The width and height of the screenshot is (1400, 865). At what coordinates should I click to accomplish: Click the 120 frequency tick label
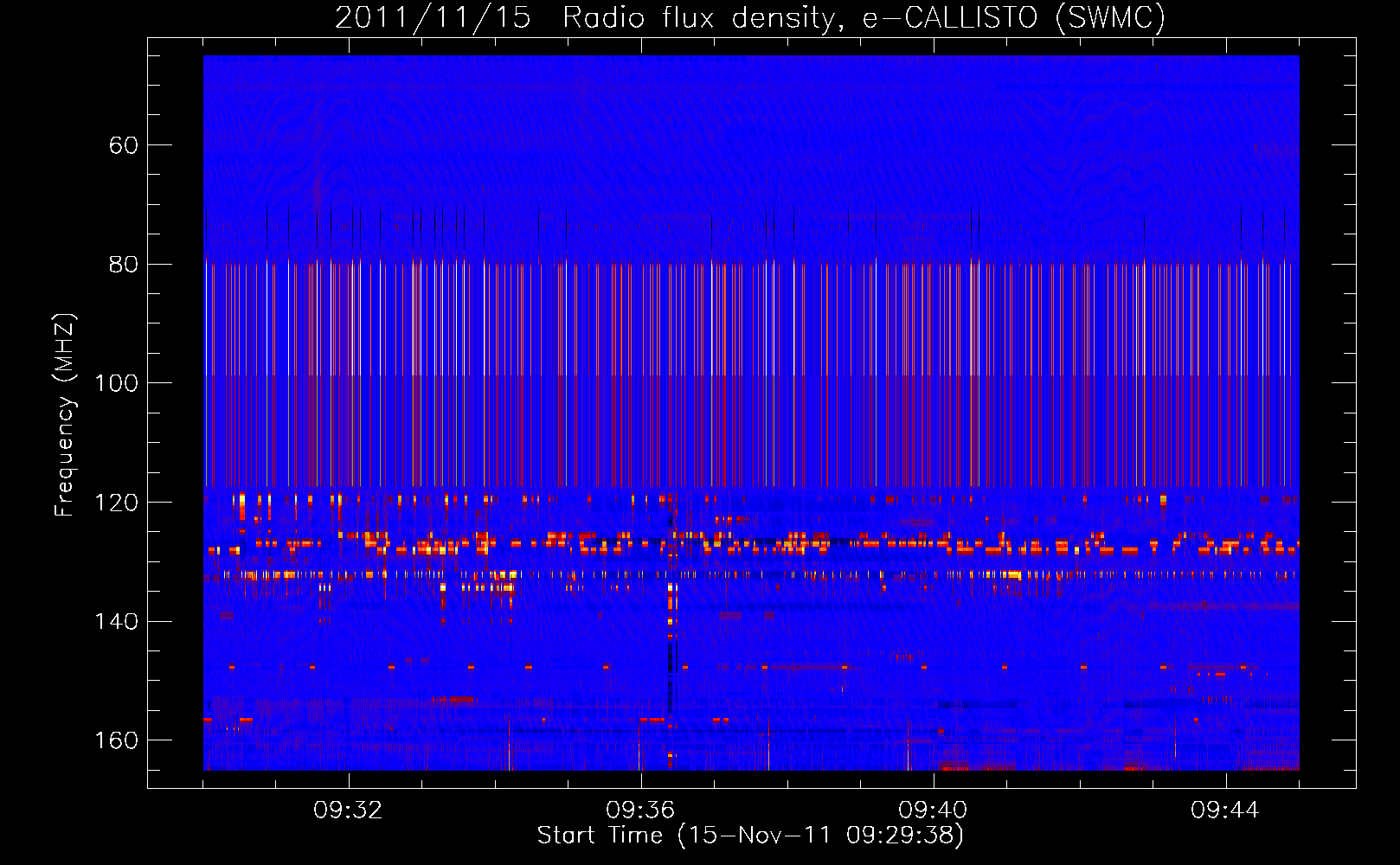tap(116, 503)
